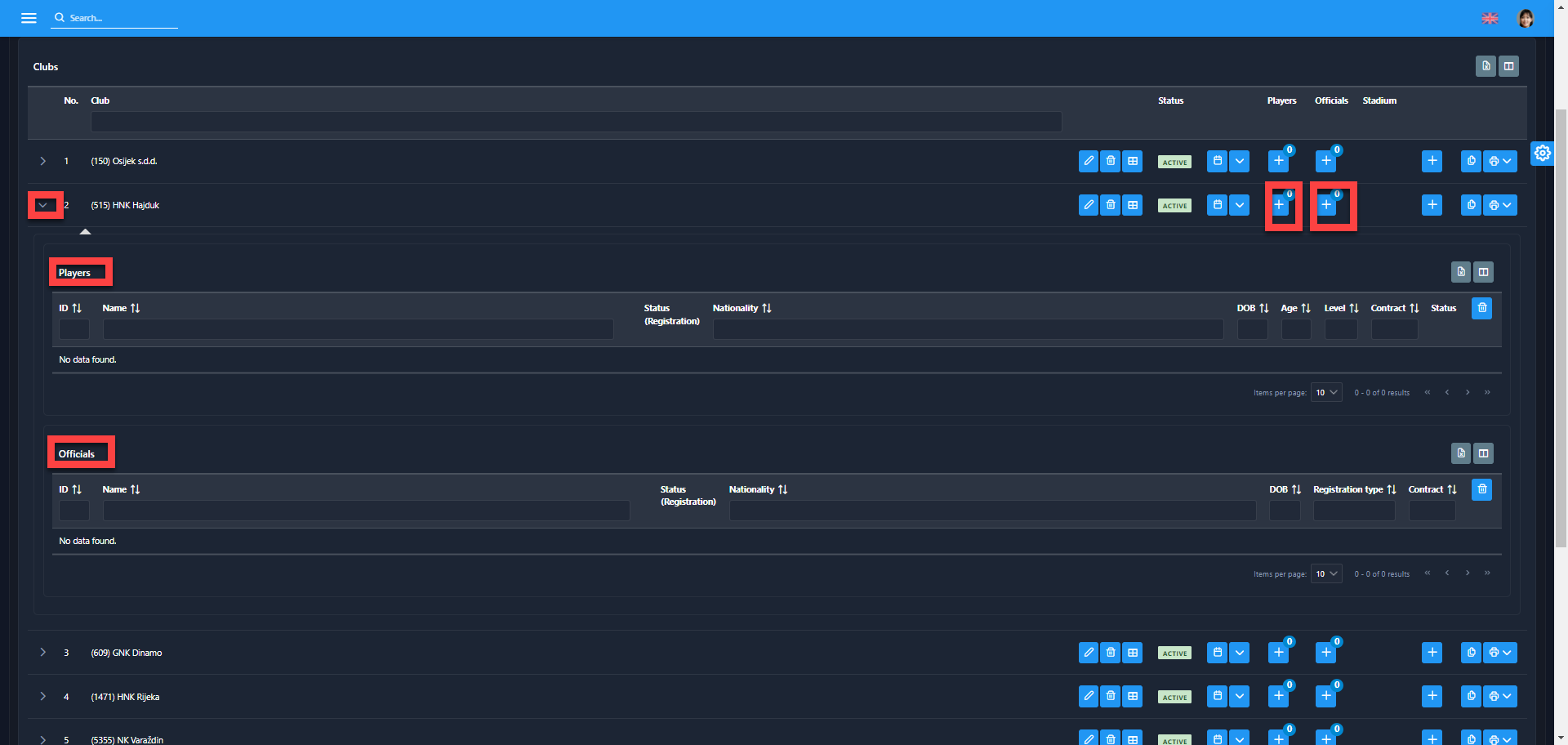Copy the Osijek s.d.d. club entry

point(1471,161)
